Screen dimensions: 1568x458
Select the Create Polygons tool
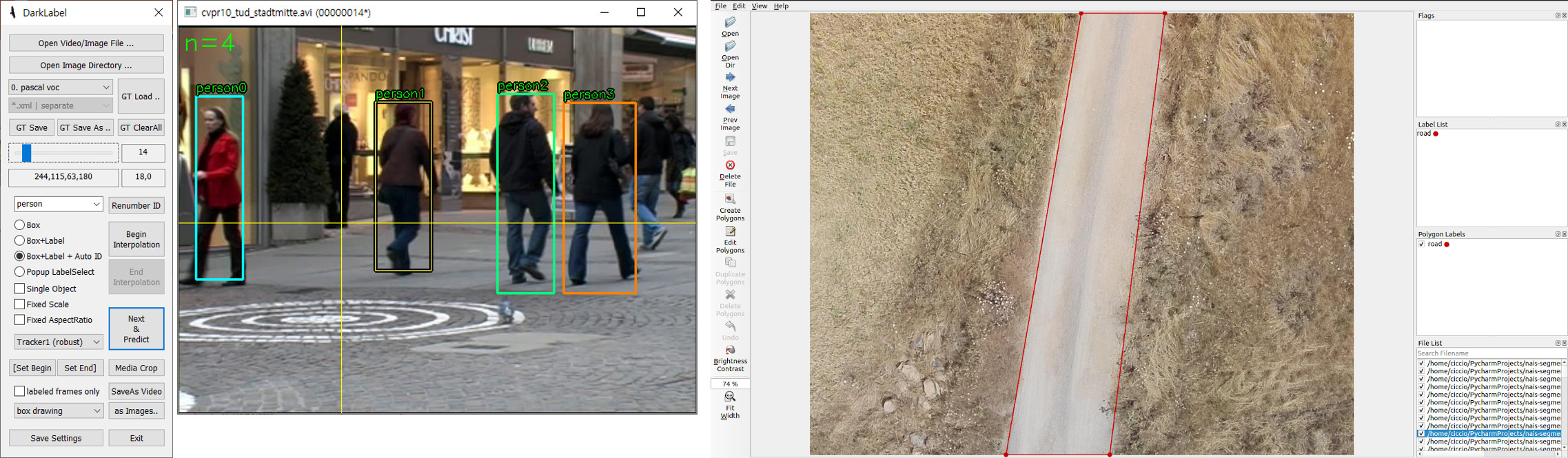(x=730, y=206)
